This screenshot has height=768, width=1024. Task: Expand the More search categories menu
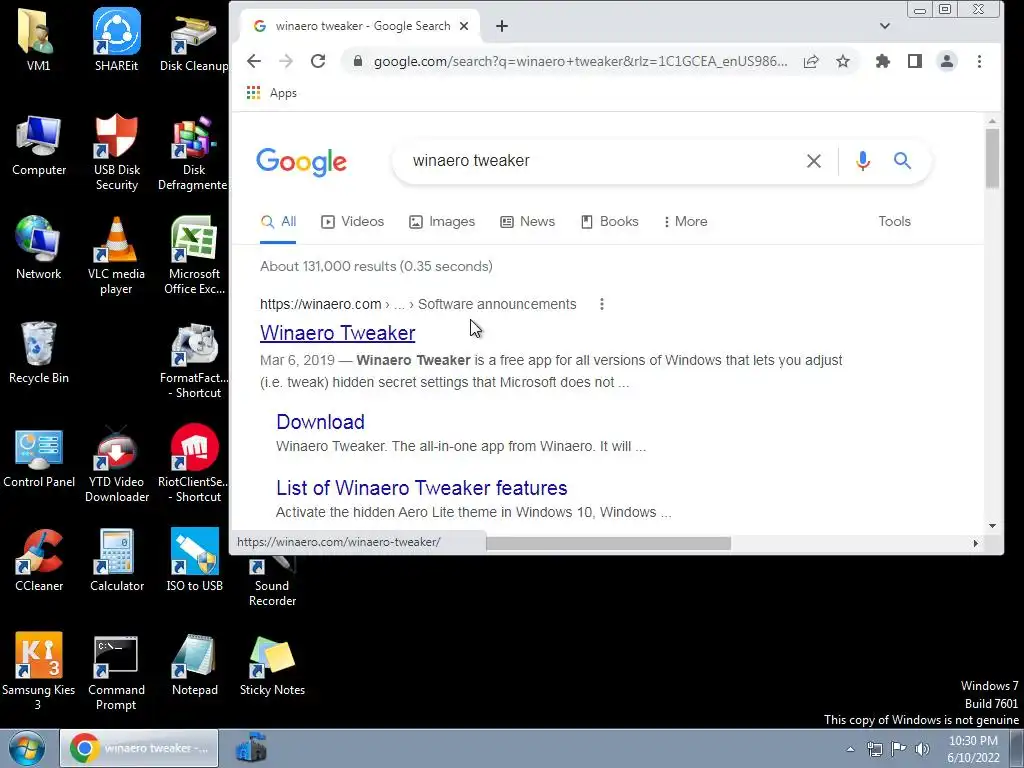click(x=685, y=222)
